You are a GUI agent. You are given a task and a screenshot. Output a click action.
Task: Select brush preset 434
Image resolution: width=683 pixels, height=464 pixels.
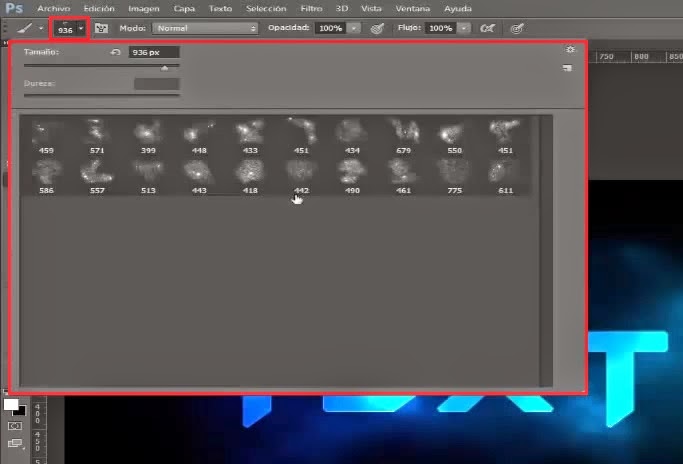click(x=352, y=136)
